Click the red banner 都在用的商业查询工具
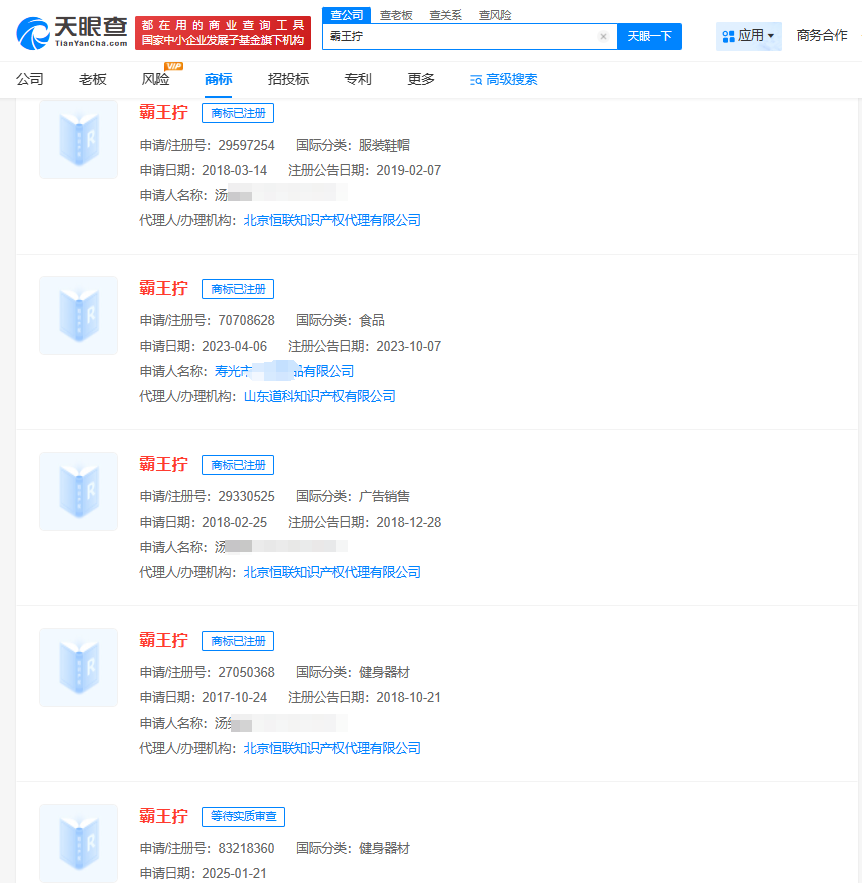Viewport: 862px width, 883px height. [223, 33]
